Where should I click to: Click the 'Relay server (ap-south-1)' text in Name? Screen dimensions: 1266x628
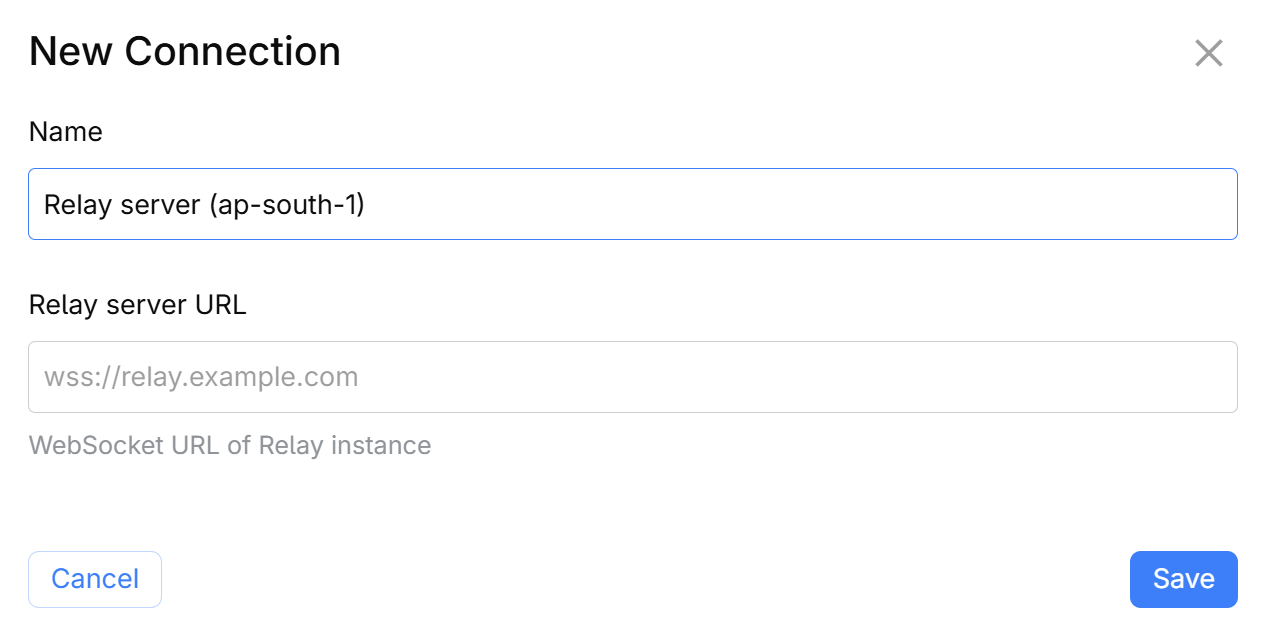pos(205,205)
